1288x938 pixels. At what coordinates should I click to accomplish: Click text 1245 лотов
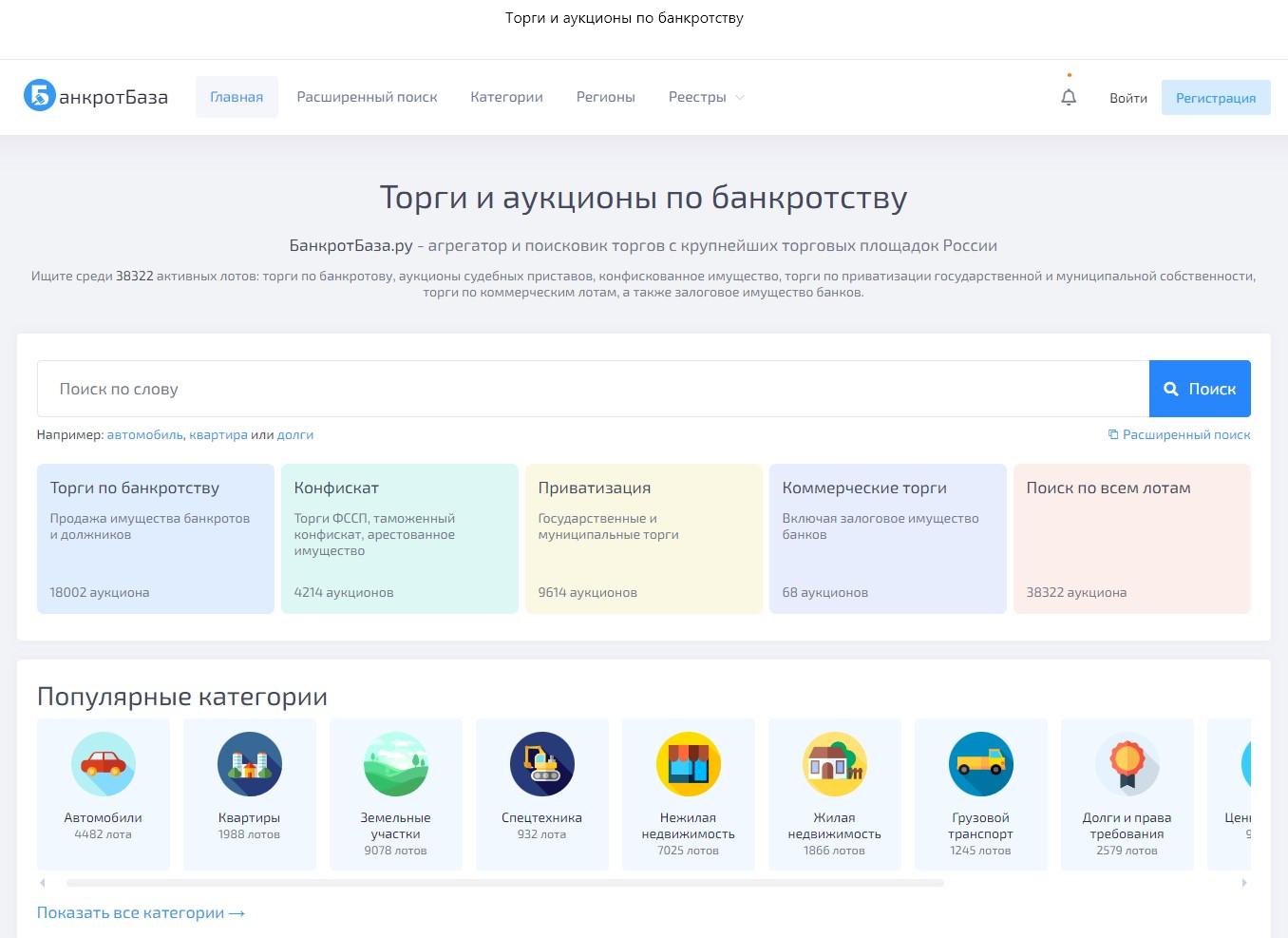[x=981, y=851]
